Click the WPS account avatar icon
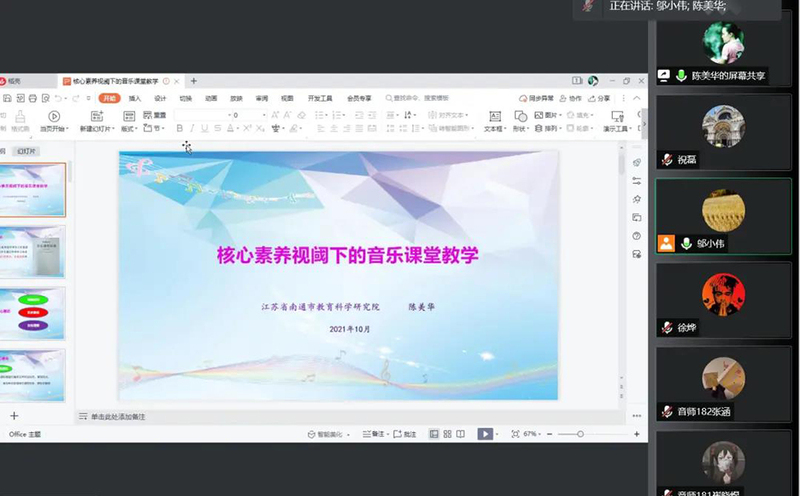 (593, 81)
